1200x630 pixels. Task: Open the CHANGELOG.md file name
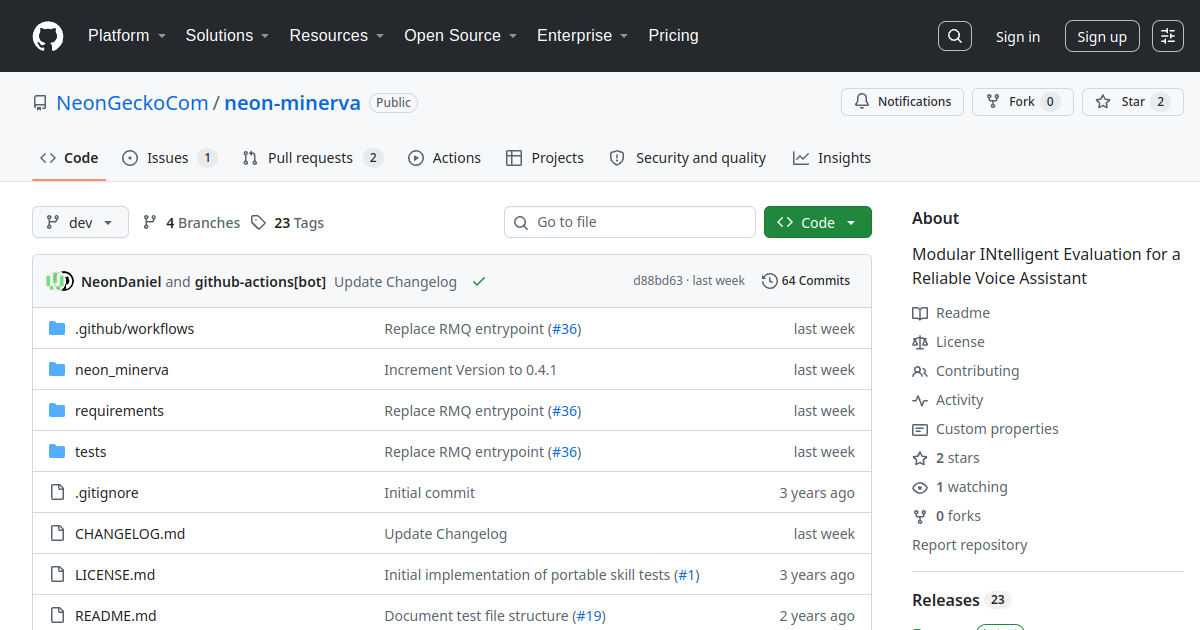click(130, 534)
